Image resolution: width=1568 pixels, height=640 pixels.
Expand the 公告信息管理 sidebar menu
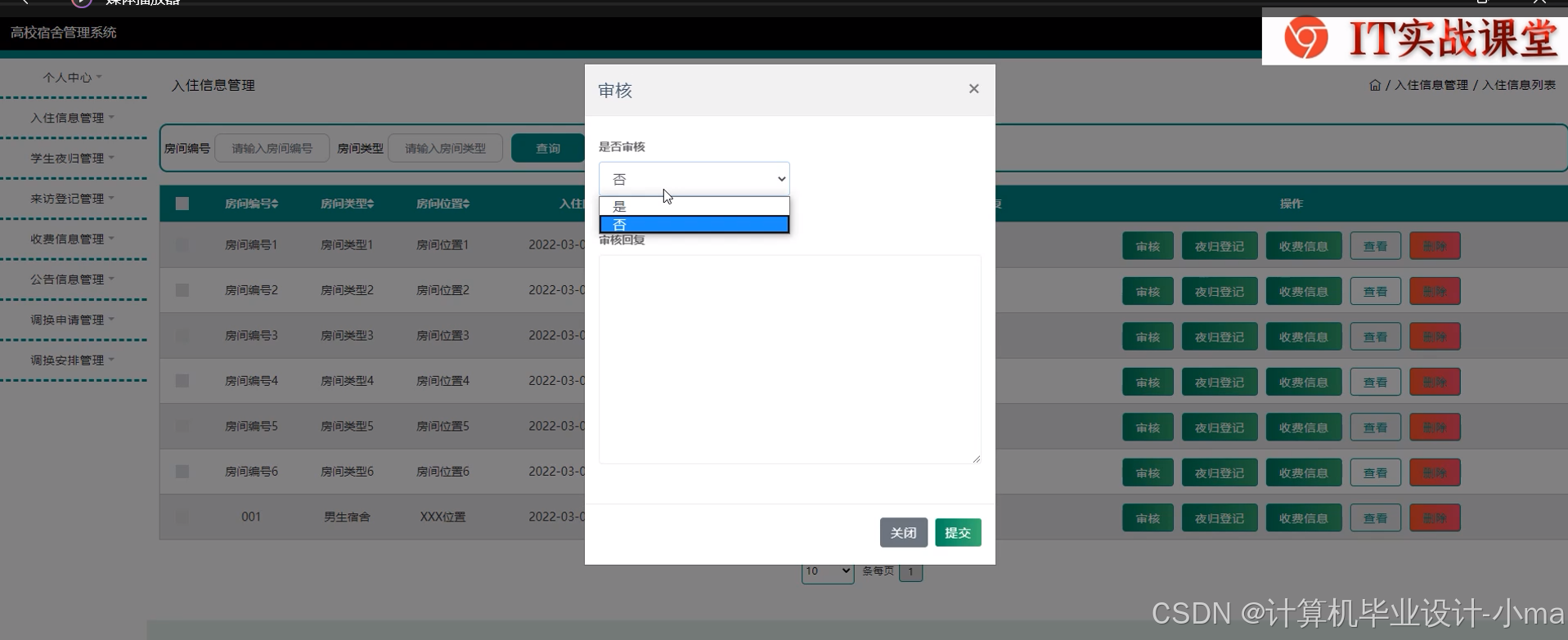[x=72, y=279]
